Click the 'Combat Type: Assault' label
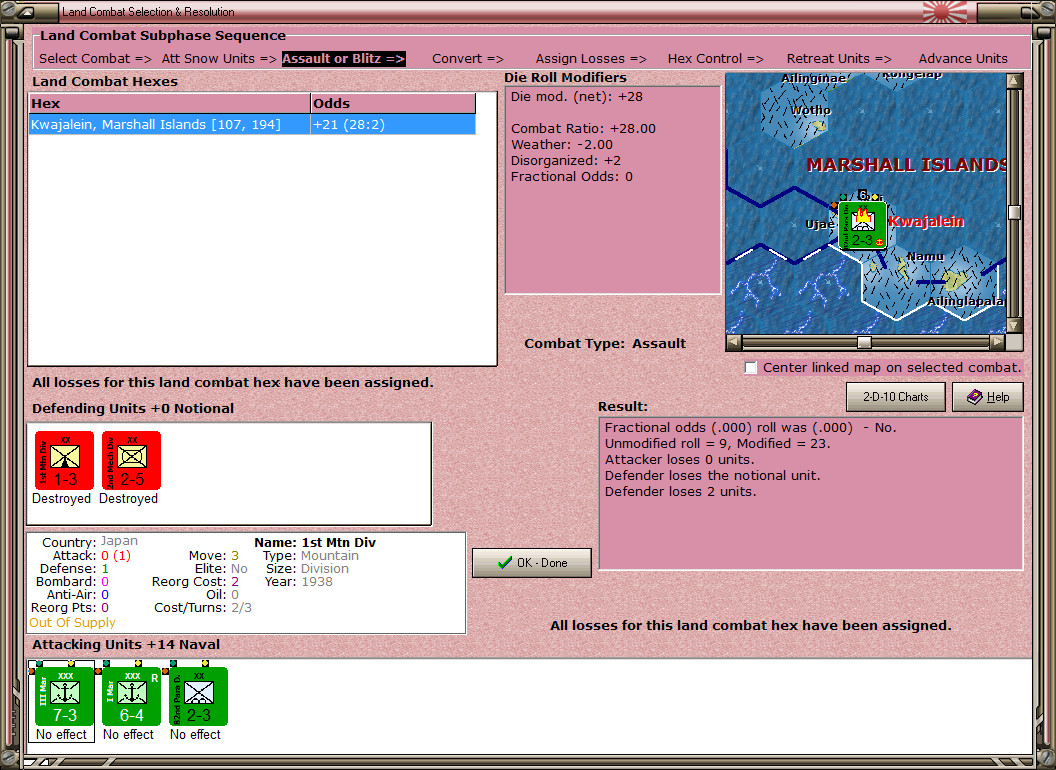 point(605,344)
